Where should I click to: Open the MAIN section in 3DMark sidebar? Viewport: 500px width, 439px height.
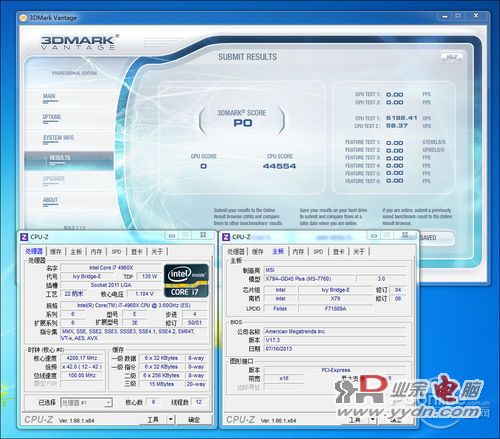49,96
